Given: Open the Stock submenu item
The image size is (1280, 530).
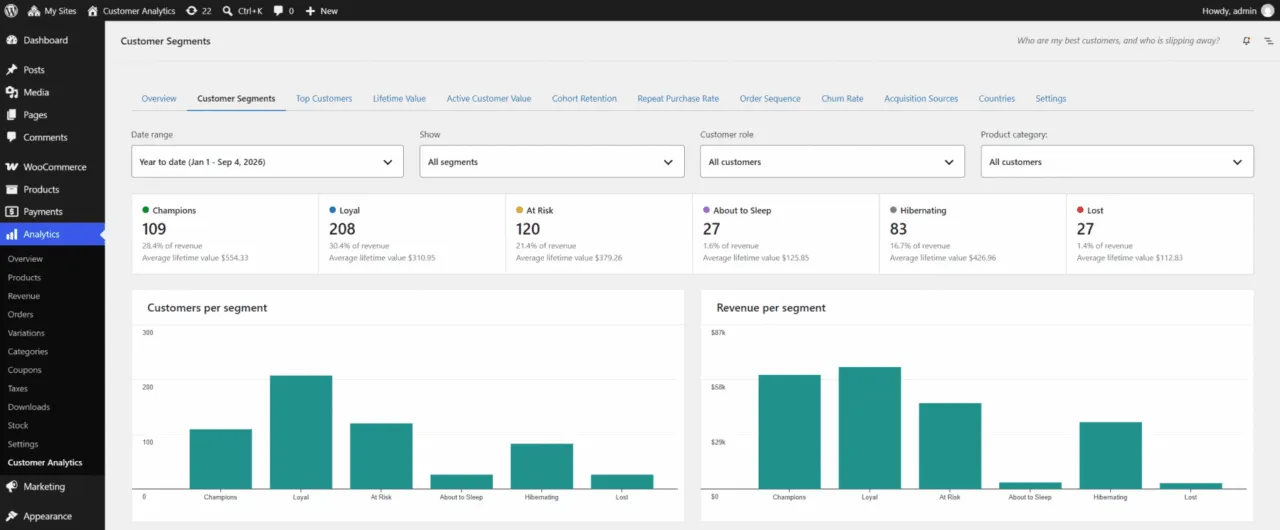Looking at the screenshot, I should (18, 425).
